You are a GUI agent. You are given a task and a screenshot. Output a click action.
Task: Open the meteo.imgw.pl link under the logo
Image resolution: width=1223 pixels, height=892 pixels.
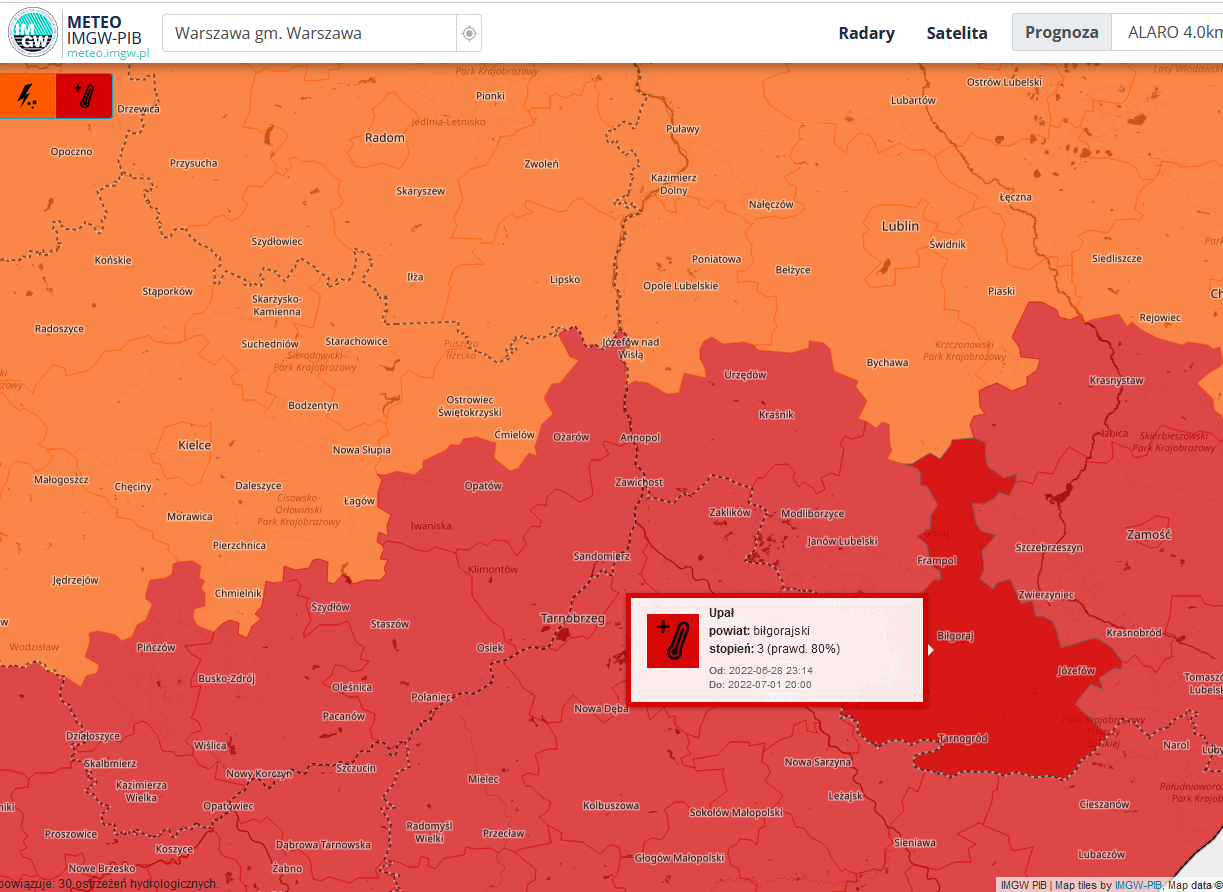[x=107, y=53]
